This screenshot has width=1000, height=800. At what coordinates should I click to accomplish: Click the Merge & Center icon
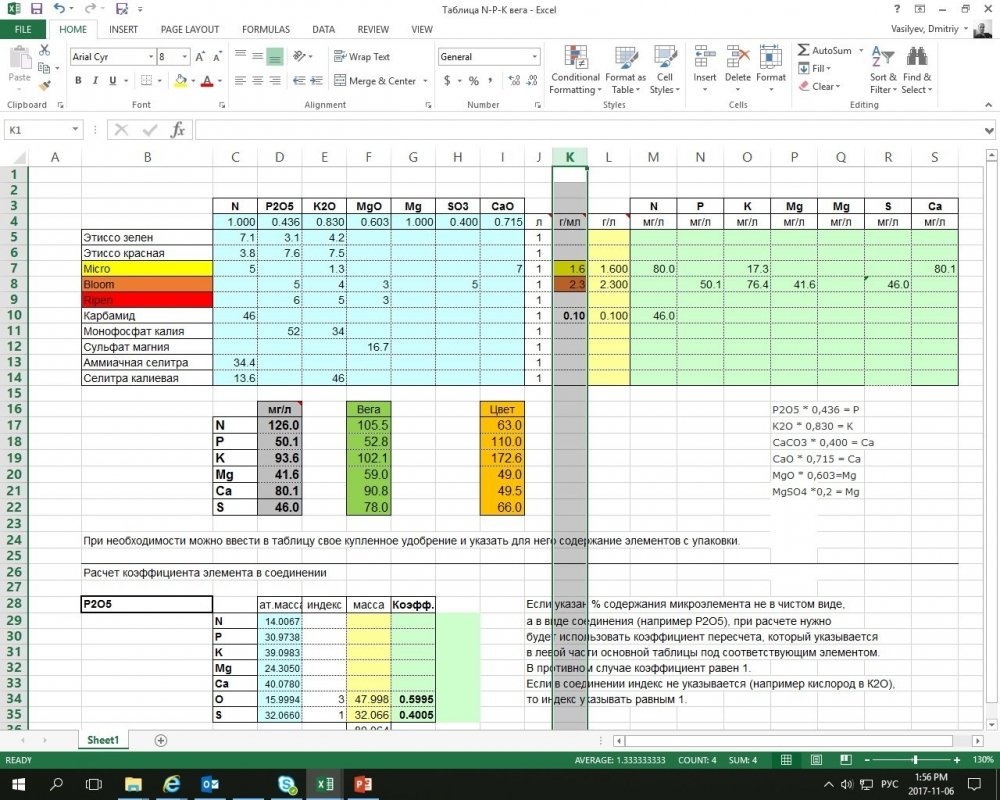[x=340, y=81]
